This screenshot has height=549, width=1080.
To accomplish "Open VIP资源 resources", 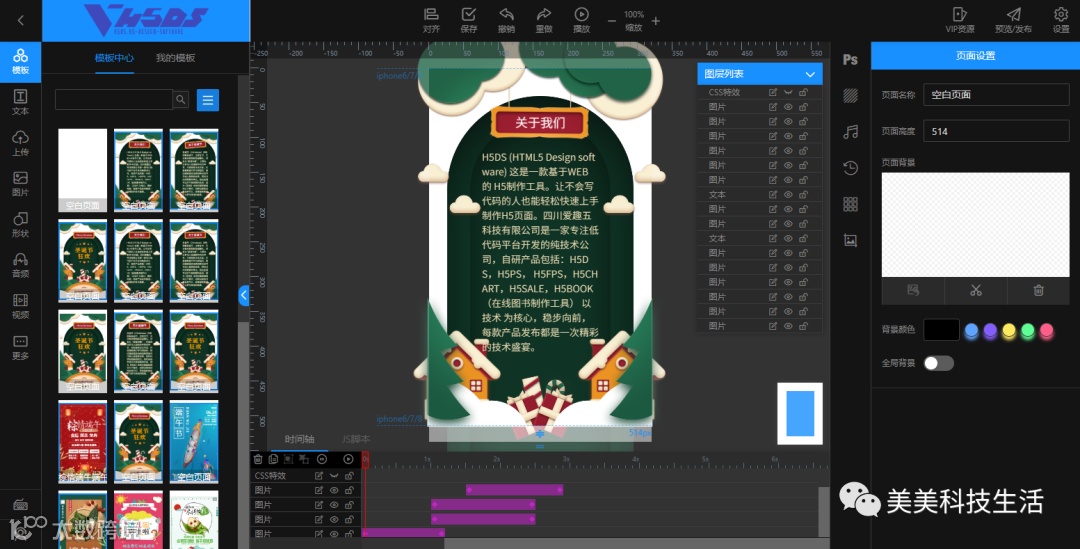I will click(960, 19).
